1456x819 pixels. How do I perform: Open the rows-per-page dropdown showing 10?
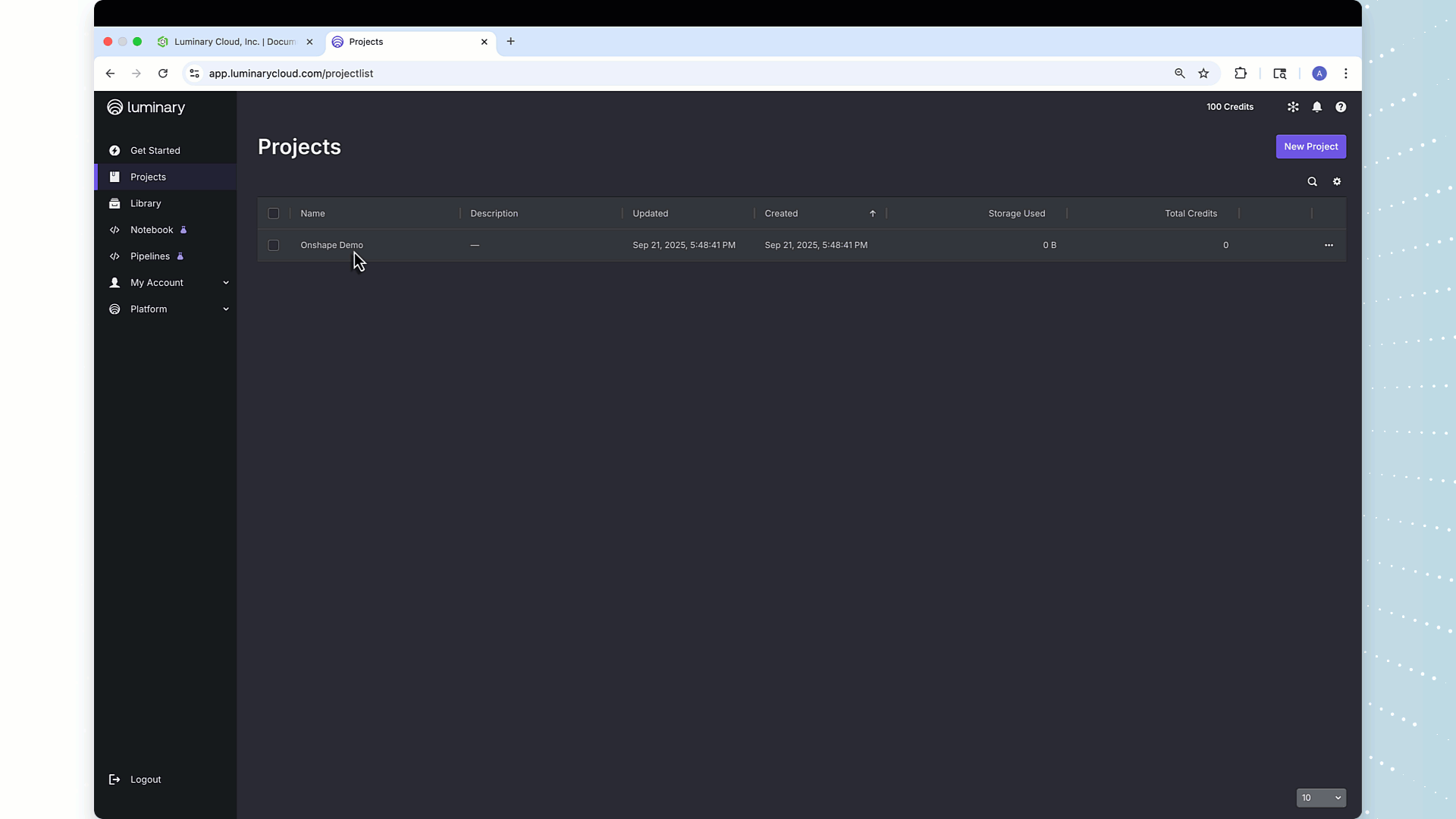click(1322, 798)
